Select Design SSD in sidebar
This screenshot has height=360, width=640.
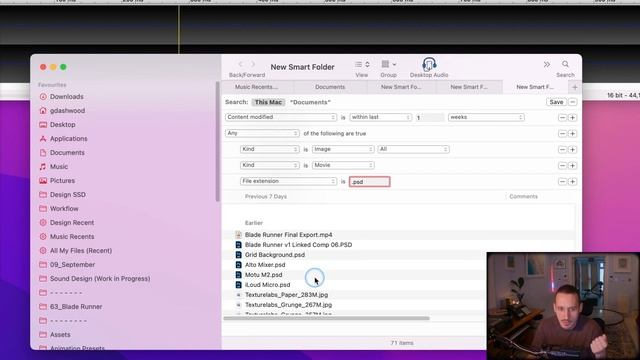pos(68,195)
